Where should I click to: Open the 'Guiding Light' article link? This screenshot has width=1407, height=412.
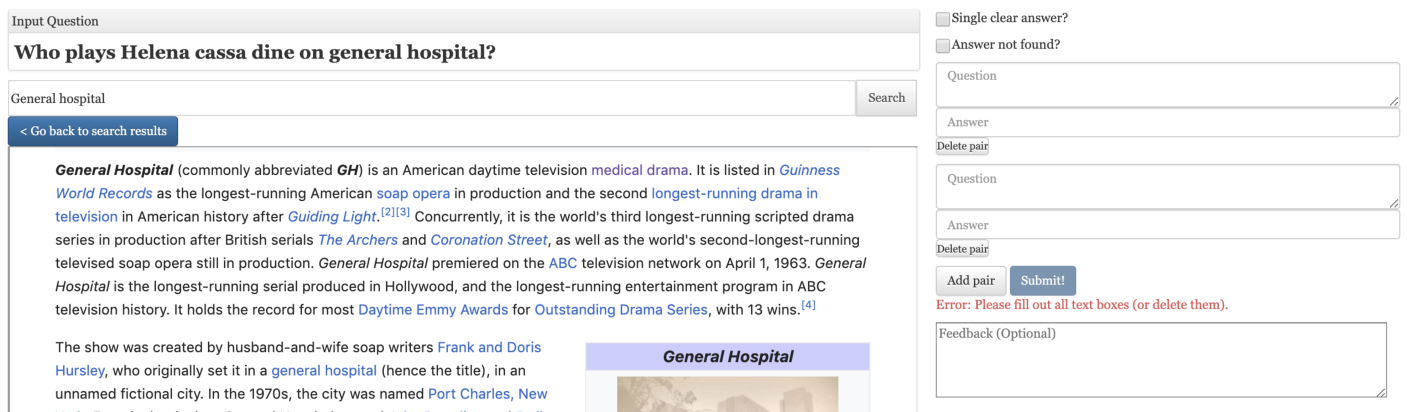(x=332, y=216)
